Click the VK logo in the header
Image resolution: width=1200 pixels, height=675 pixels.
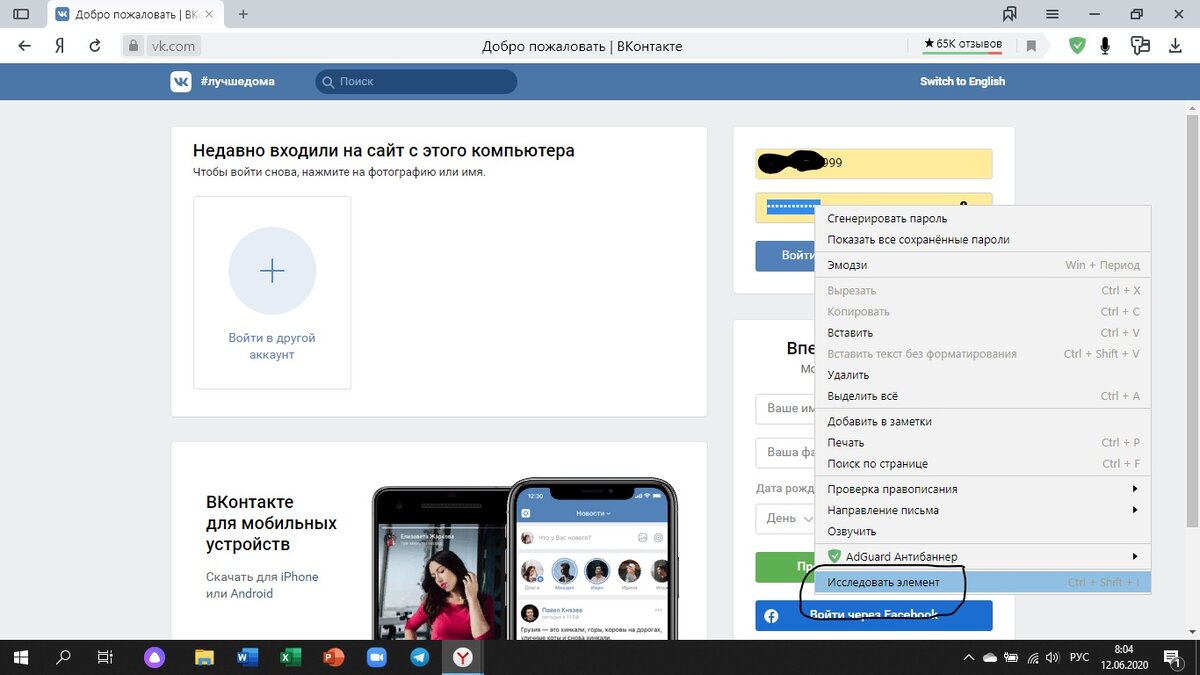[x=181, y=81]
